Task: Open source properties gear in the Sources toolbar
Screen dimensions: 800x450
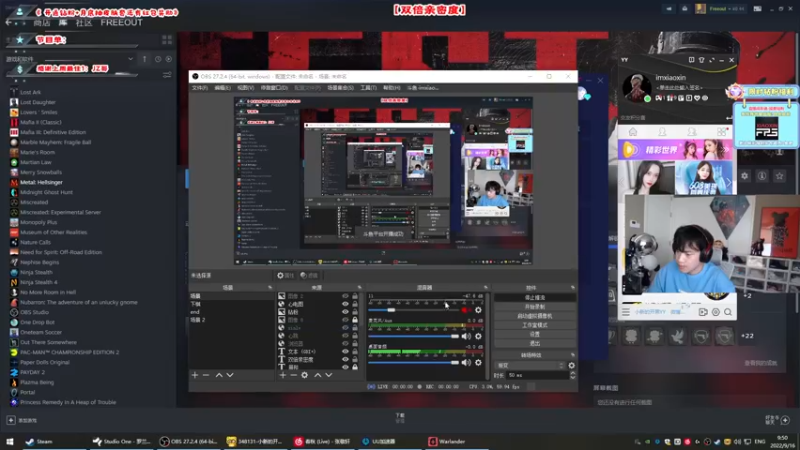Action: point(305,375)
